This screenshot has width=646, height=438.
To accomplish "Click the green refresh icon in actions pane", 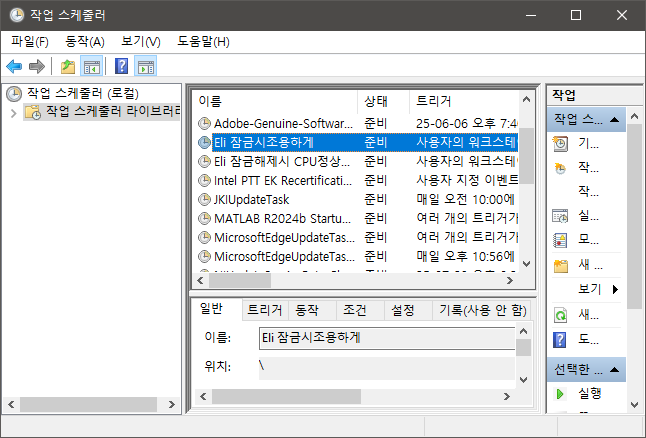I will (x=560, y=314).
